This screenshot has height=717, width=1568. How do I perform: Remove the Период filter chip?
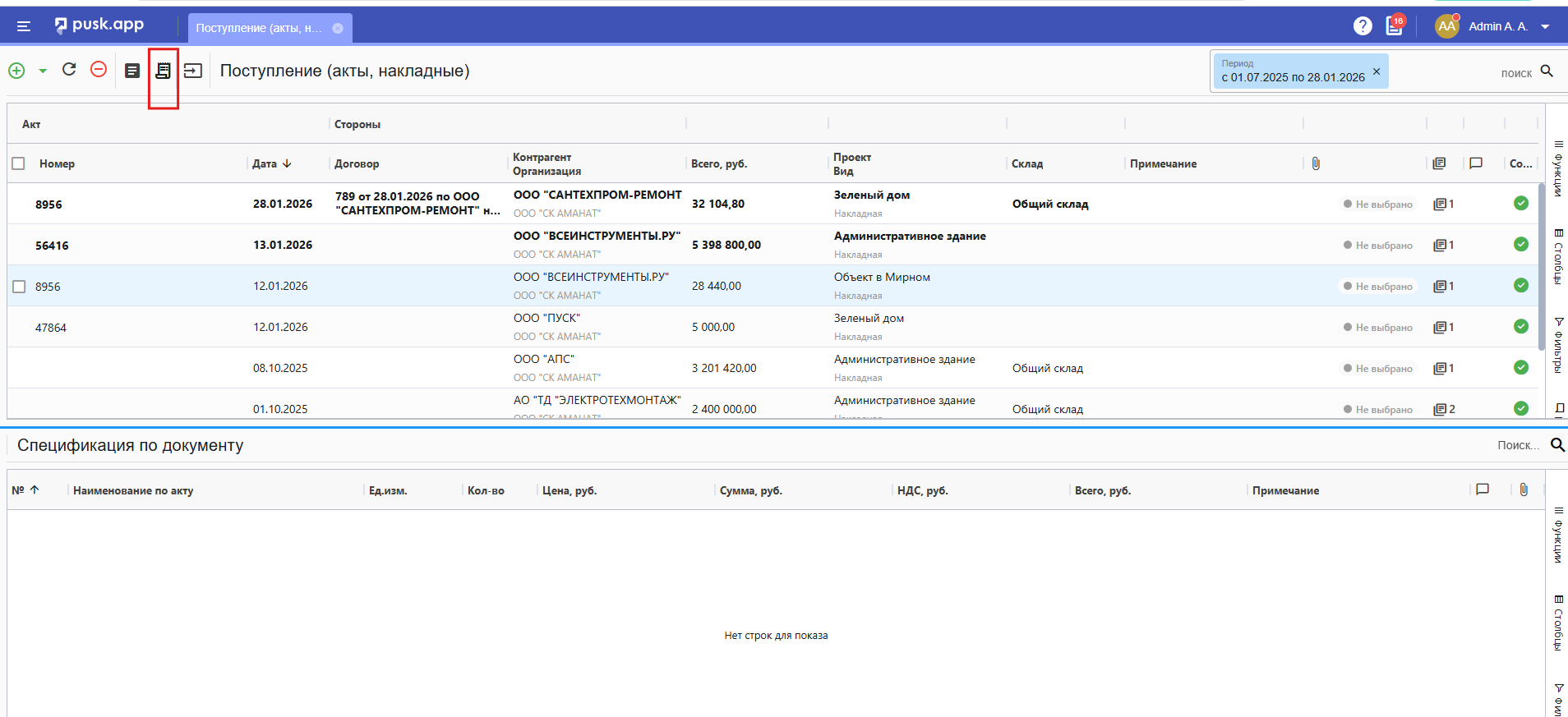click(x=1377, y=71)
